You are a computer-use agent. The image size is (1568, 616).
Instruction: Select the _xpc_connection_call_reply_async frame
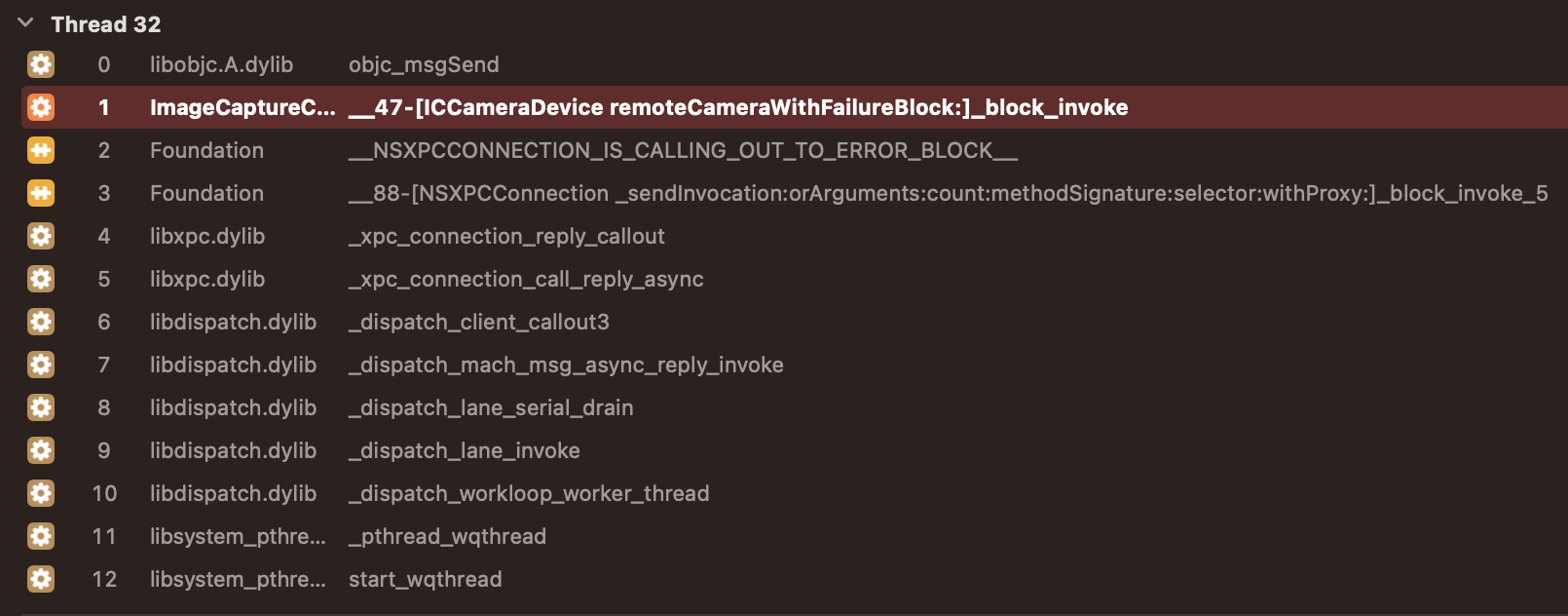click(x=526, y=279)
